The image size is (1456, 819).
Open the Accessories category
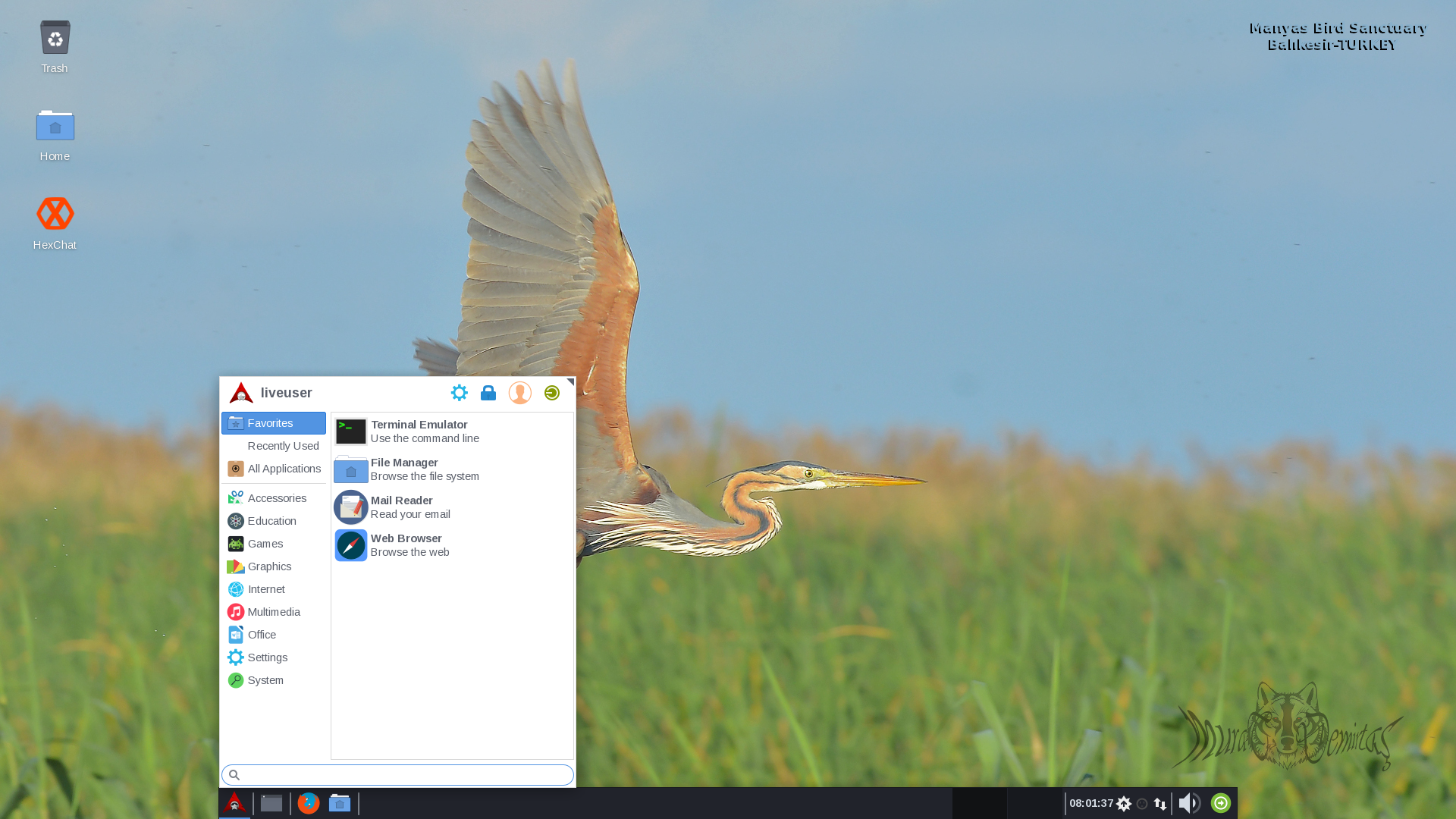pos(274,498)
